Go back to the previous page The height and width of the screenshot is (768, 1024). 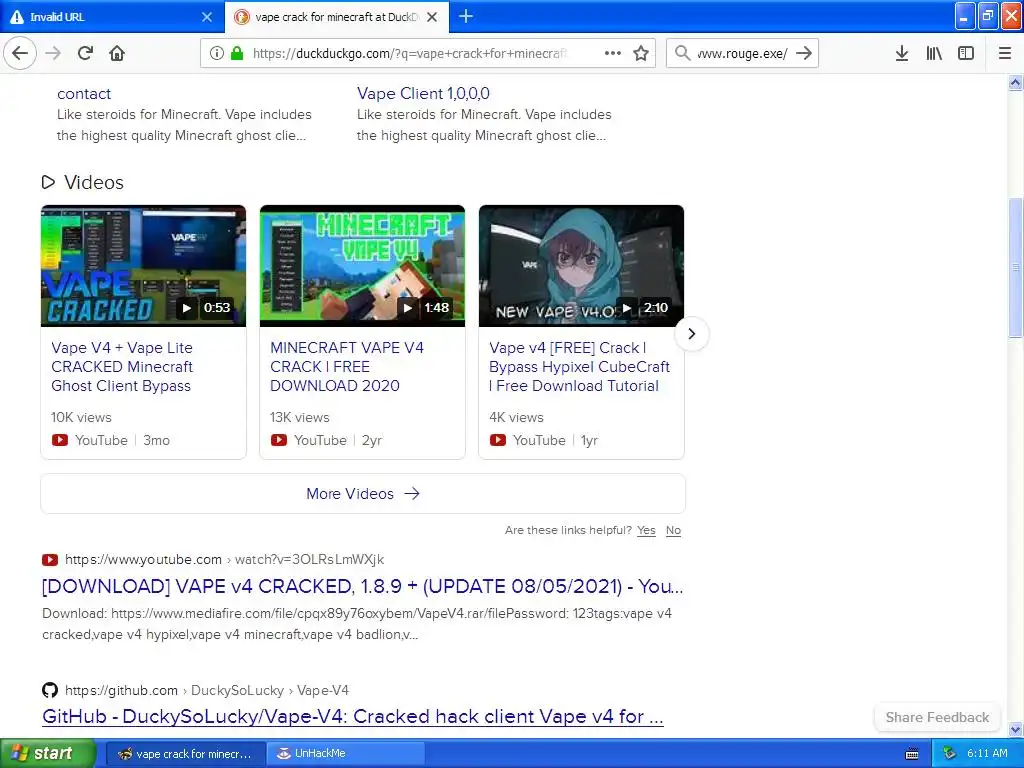coord(20,53)
